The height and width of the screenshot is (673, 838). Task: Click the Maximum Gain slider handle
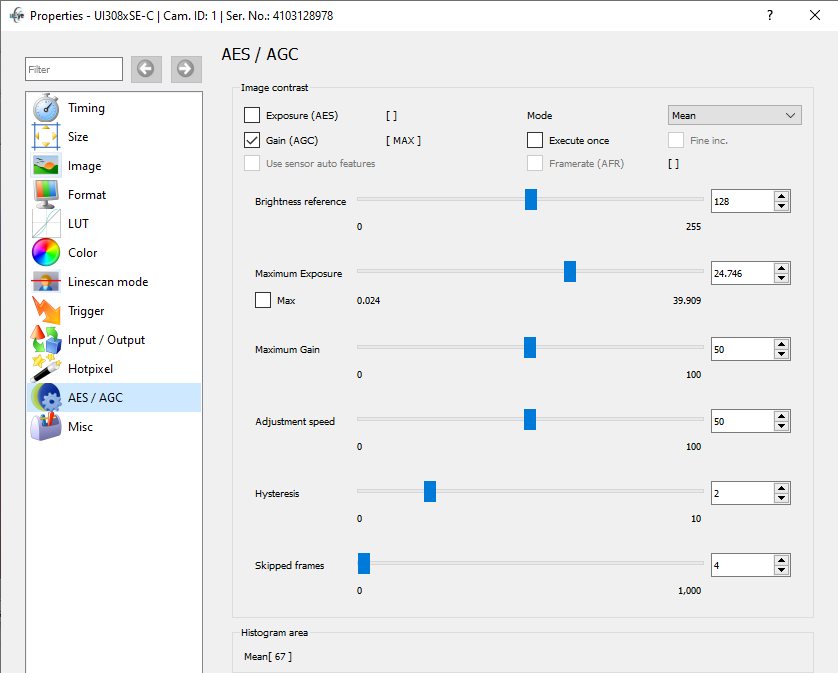click(x=530, y=347)
